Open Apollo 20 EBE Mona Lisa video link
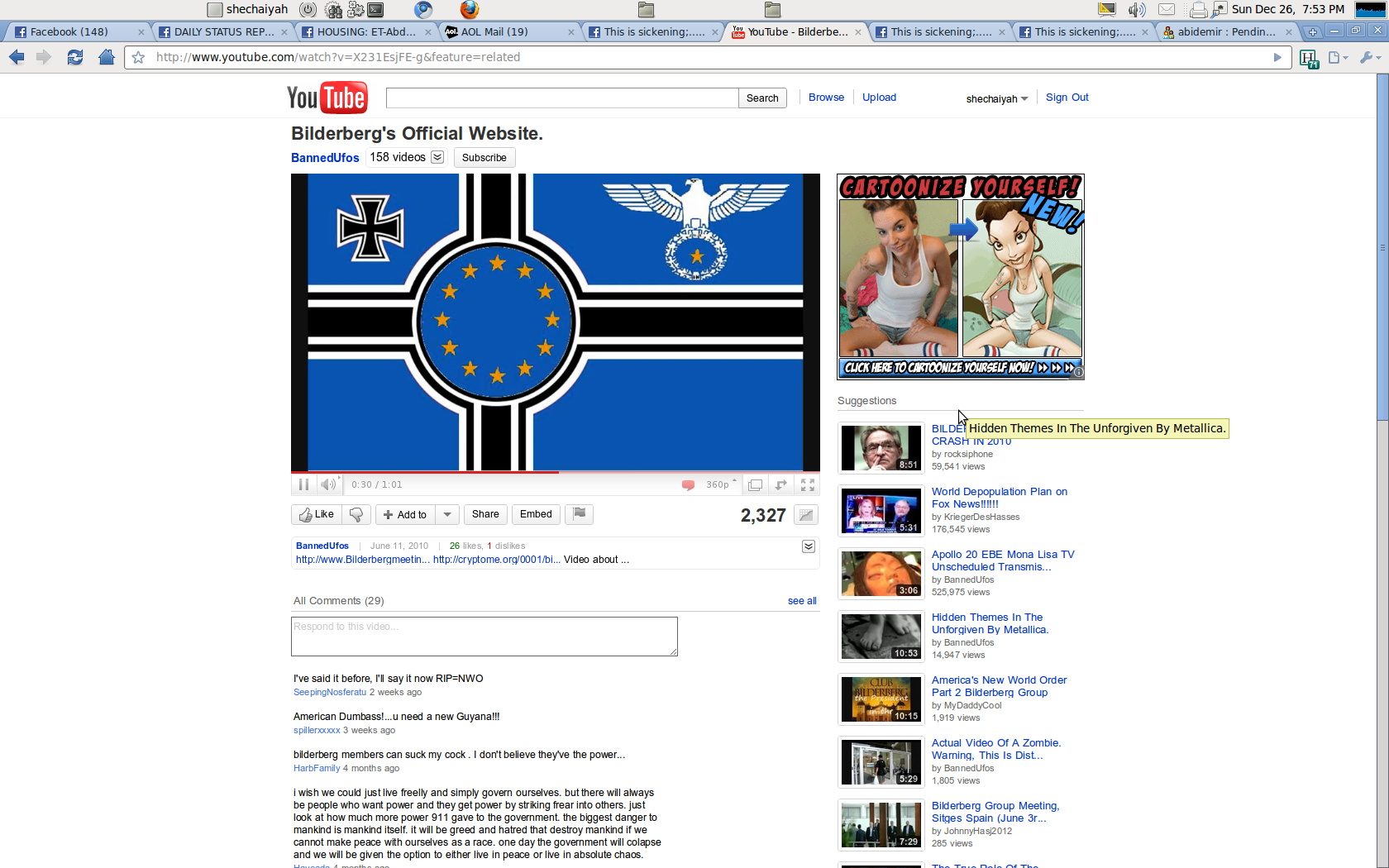Viewport: 1389px width, 868px height. 1003,560
